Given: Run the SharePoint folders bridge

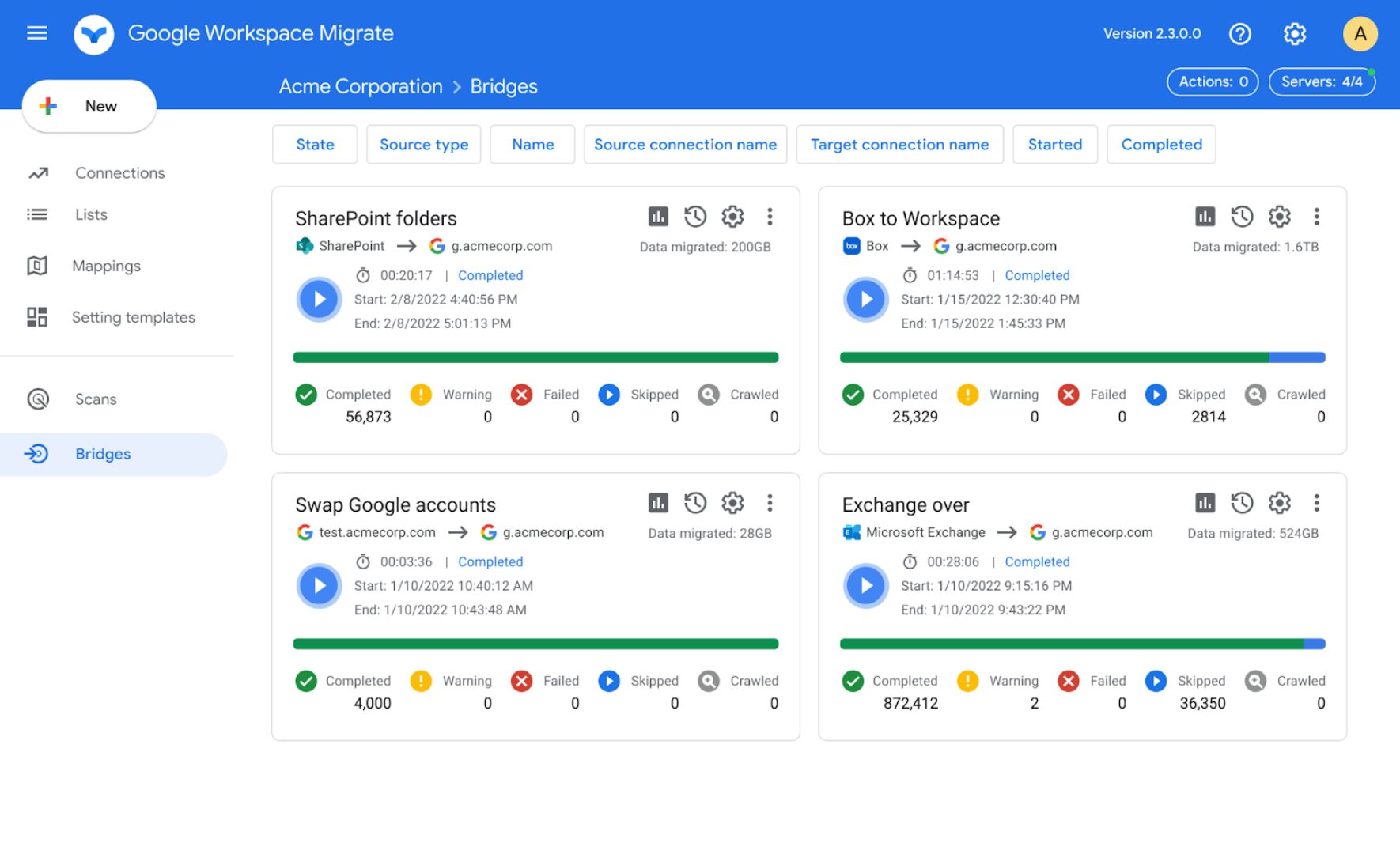Looking at the screenshot, I should click(x=319, y=300).
